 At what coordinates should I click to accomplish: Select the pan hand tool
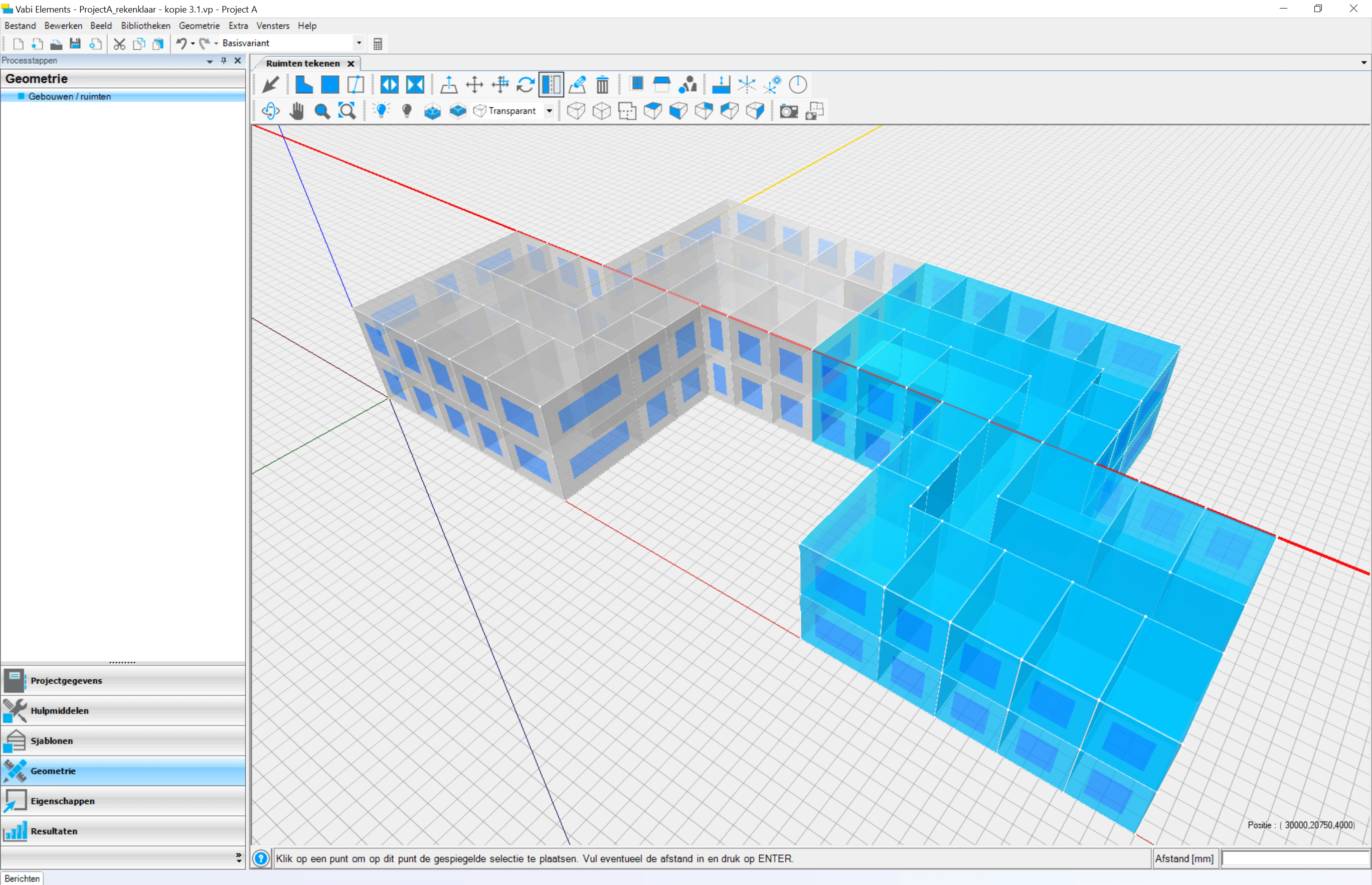[x=296, y=111]
